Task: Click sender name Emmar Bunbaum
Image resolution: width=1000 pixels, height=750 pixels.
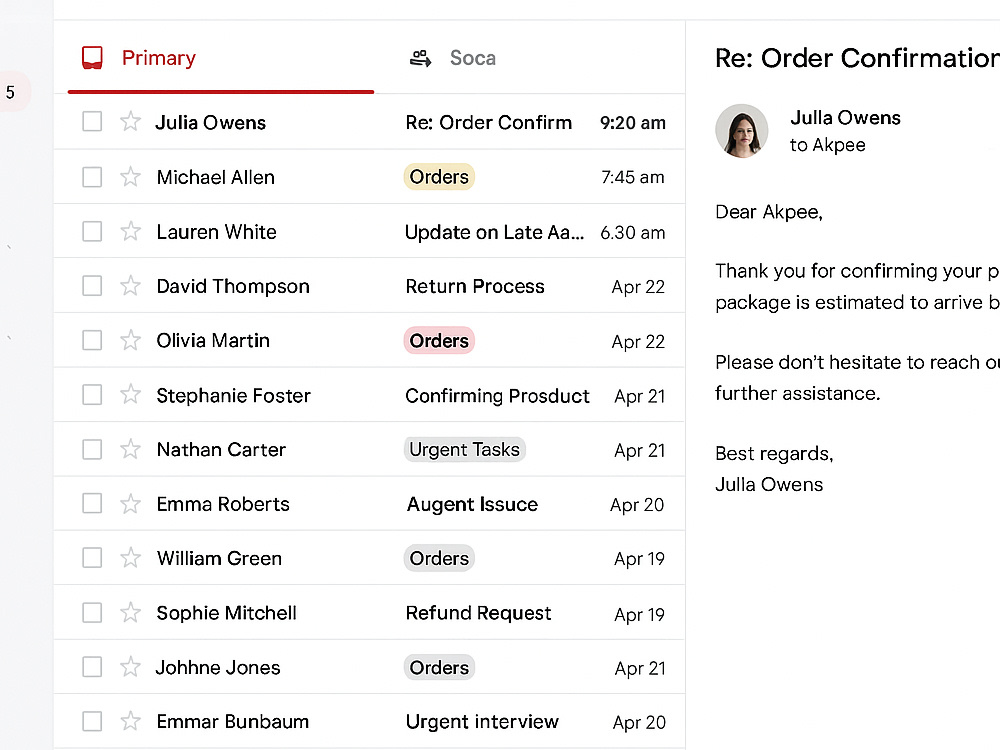Action: coord(233,722)
